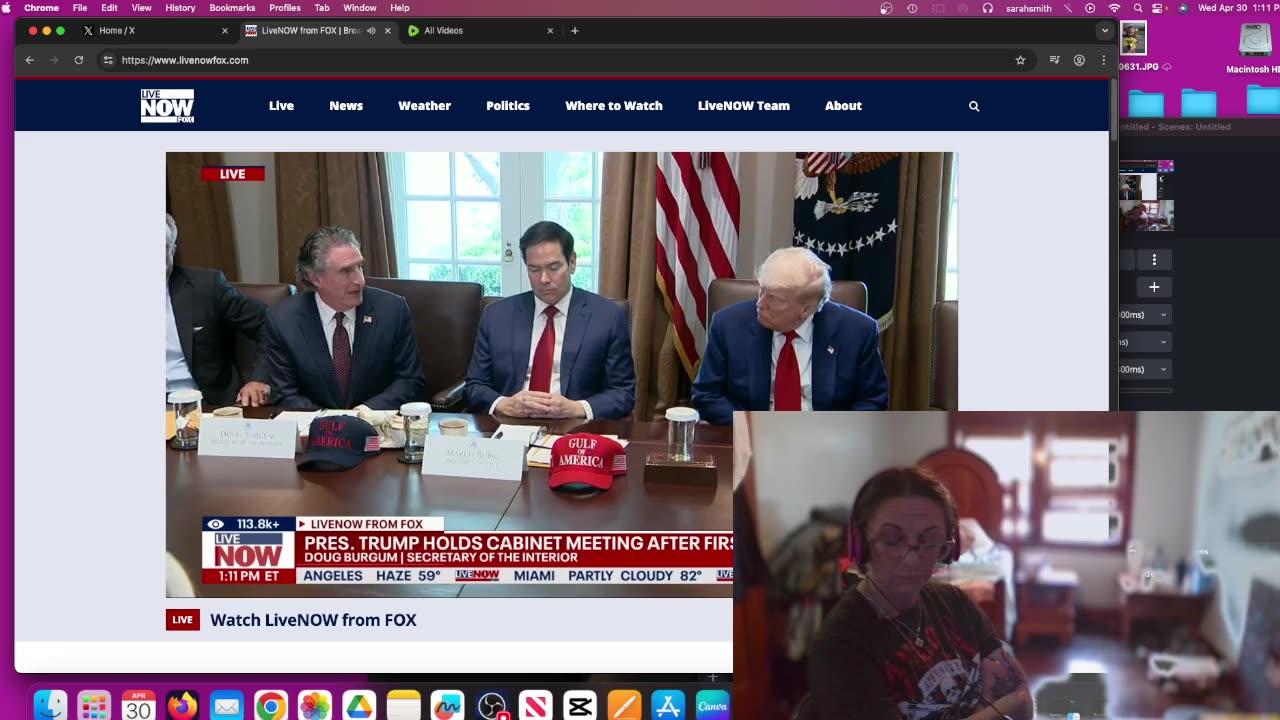Click the Wi-Fi status icon
The width and height of the screenshot is (1280, 720).
pyautogui.click(x=1115, y=8)
